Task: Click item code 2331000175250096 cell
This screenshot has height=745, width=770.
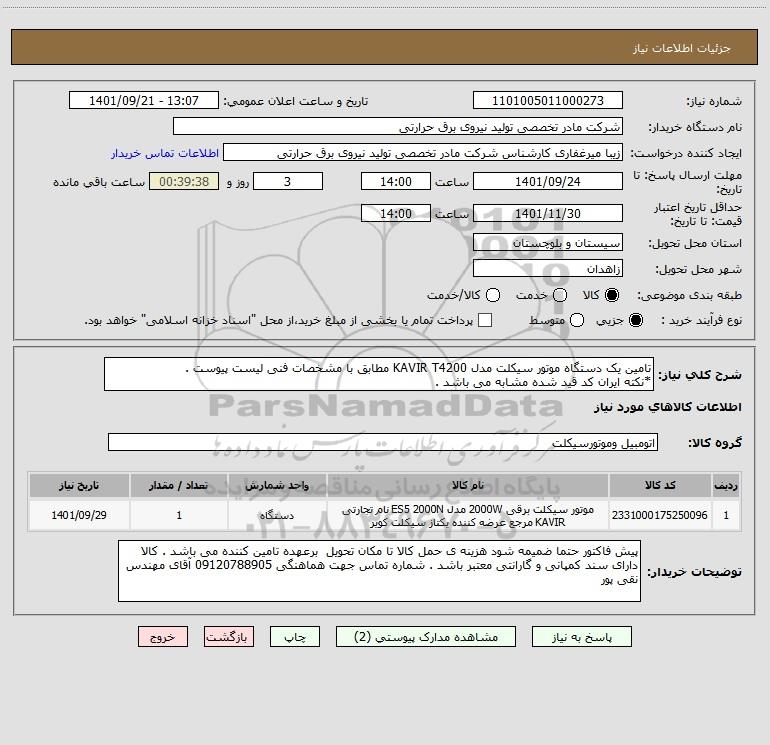Action: (x=660, y=515)
